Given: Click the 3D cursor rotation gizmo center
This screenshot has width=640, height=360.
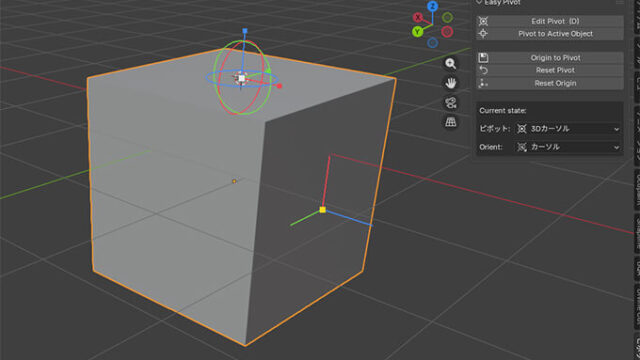Looking at the screenshot, I should click(242, 78).
